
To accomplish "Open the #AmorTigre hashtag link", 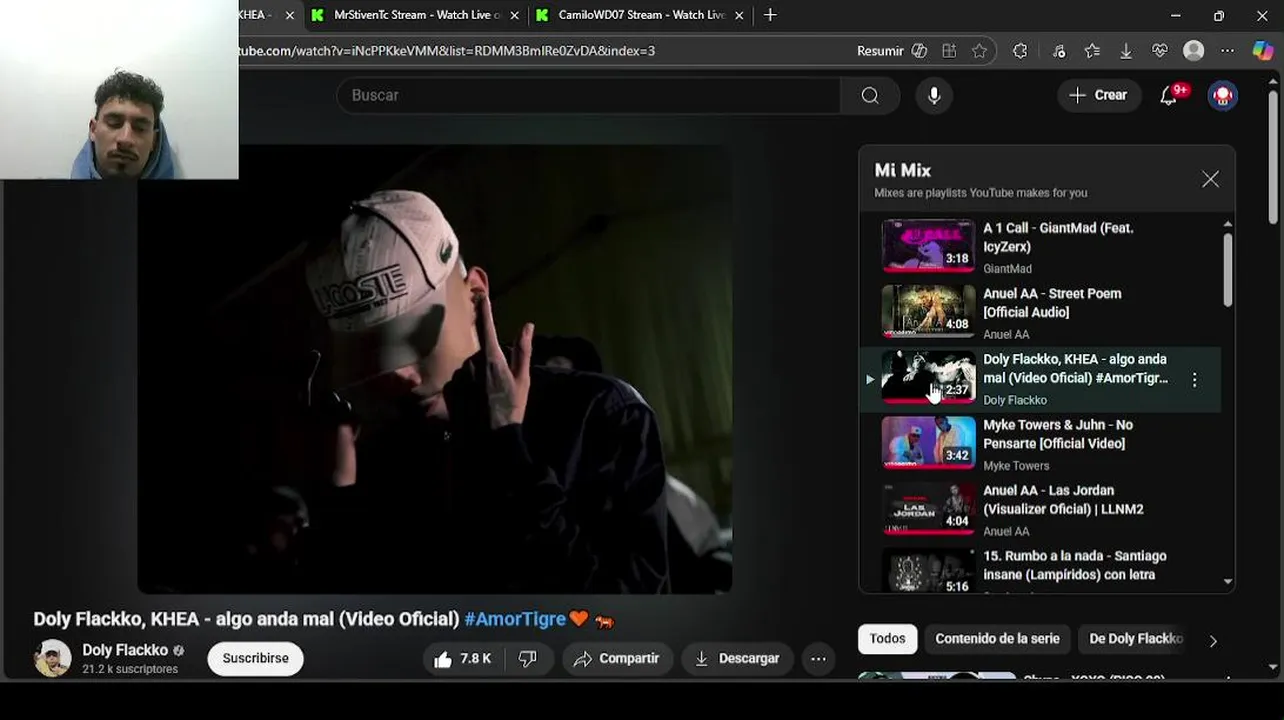I will click(x=515, y=619).
